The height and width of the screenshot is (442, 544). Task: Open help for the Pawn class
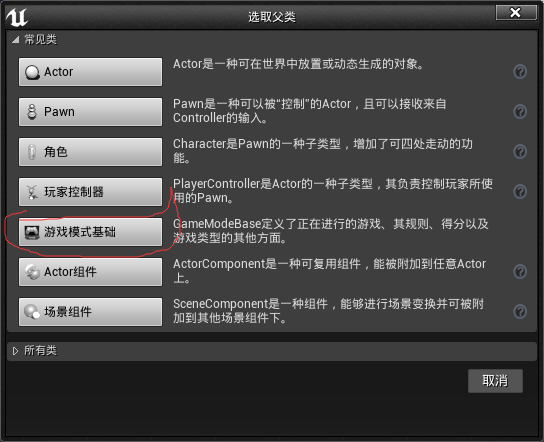pyautogui.click(x=520, y=112)
